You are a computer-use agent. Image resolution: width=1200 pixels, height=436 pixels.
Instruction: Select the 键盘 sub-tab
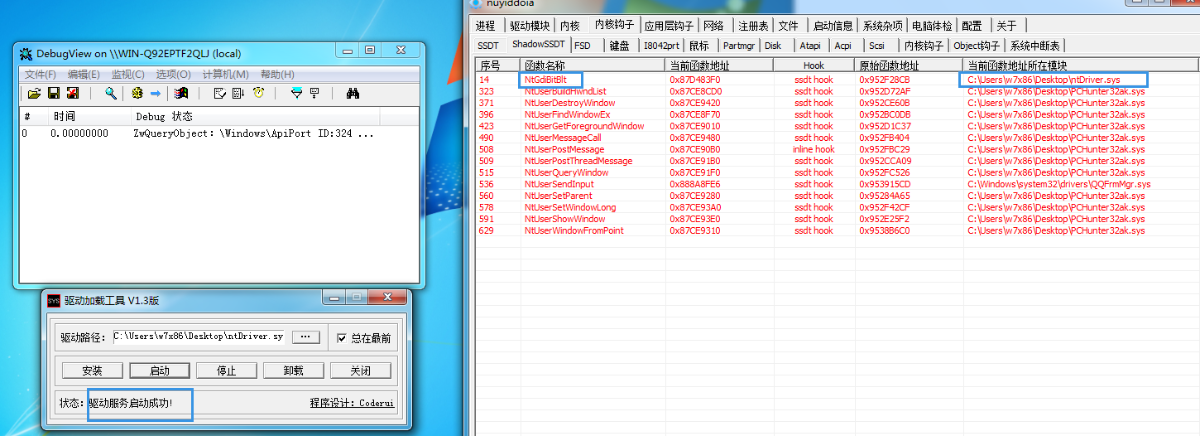pyautogui.click(x=620, y=45)
